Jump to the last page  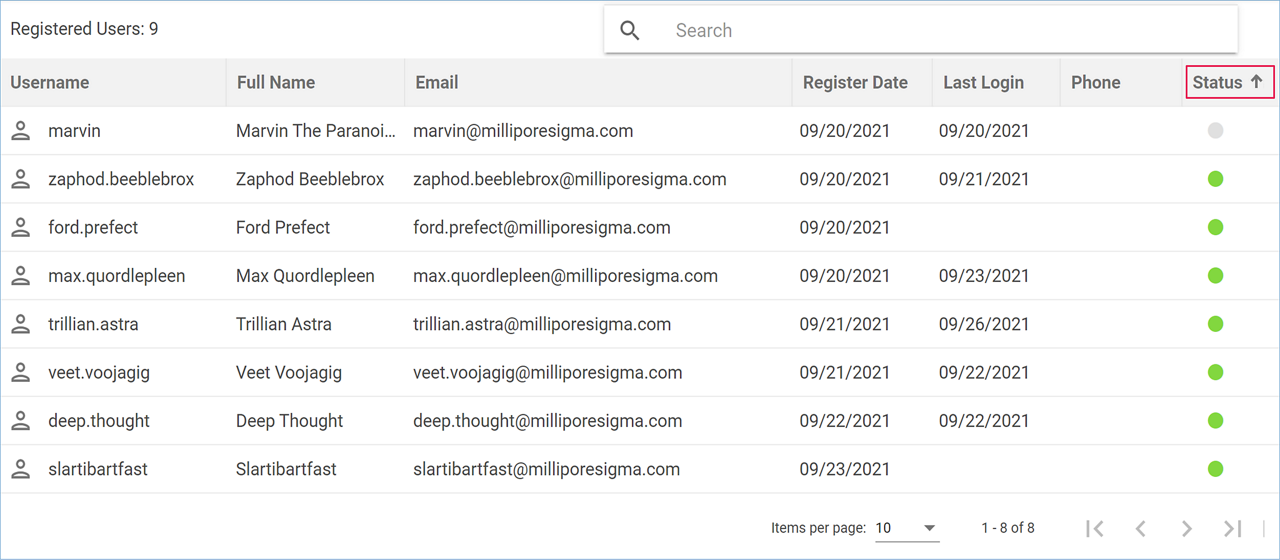point(1232,528)
